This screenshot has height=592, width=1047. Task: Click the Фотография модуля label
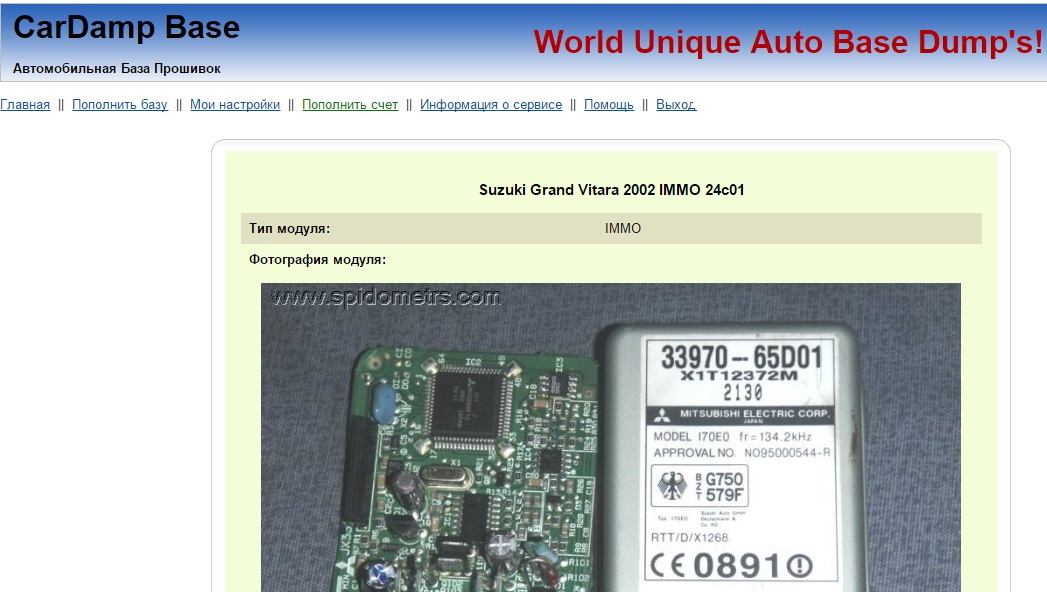[x=317, y=260]
